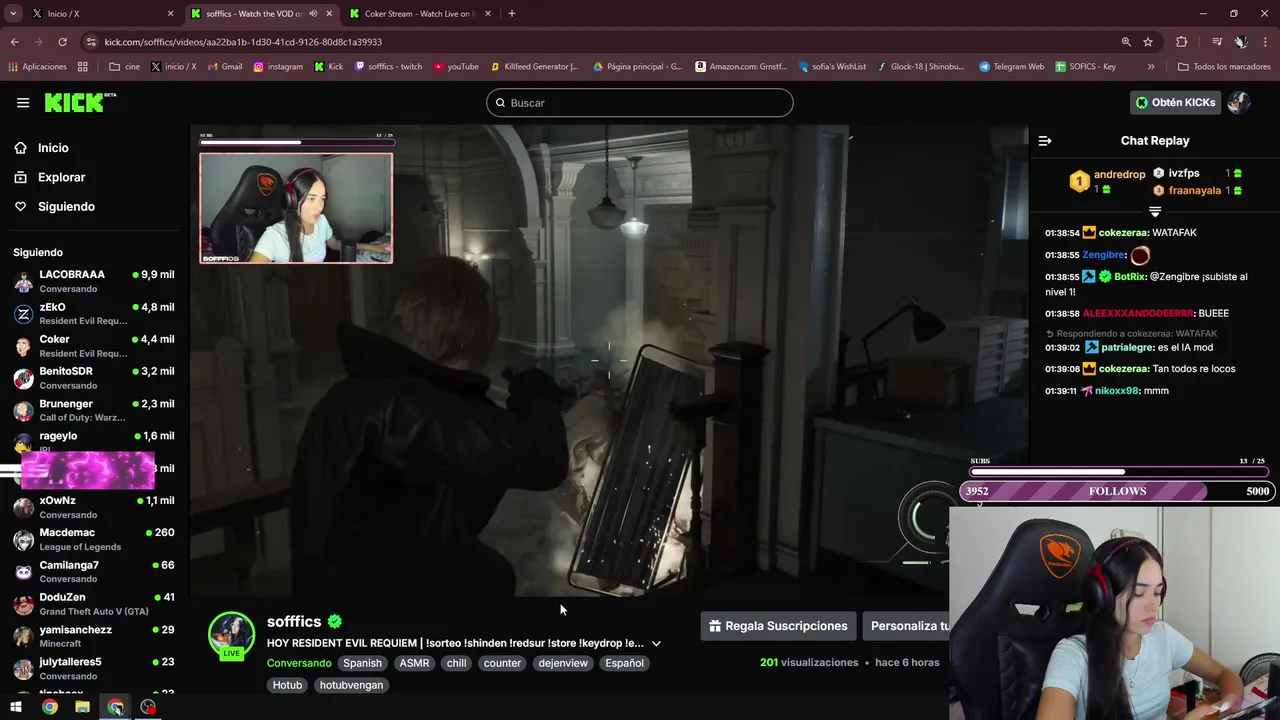Click the Macdemac avatar icon
This screenshot has width=1280, height=720.
pos(23,540)
